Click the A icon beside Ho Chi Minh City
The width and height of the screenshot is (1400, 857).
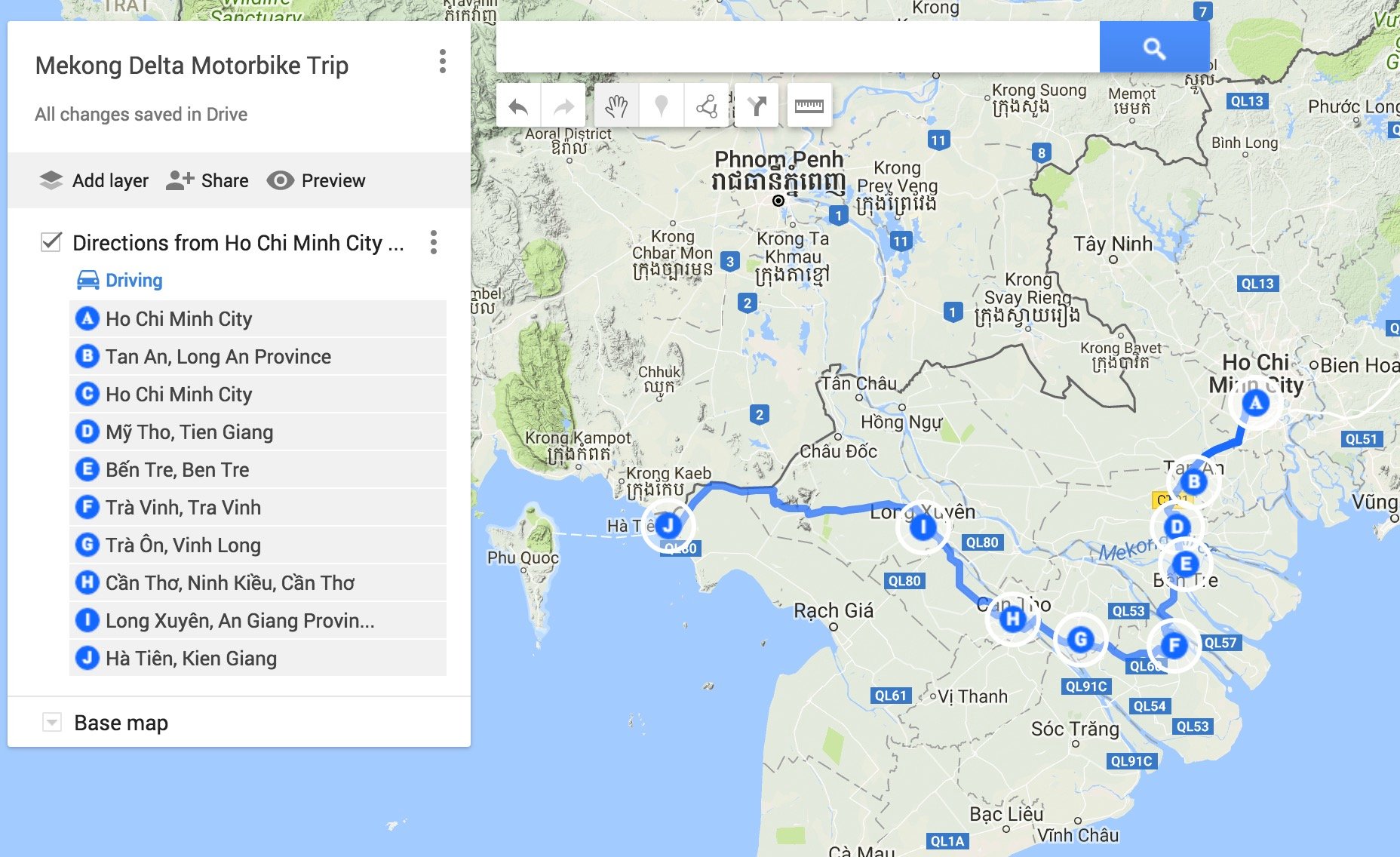(87, 318)
